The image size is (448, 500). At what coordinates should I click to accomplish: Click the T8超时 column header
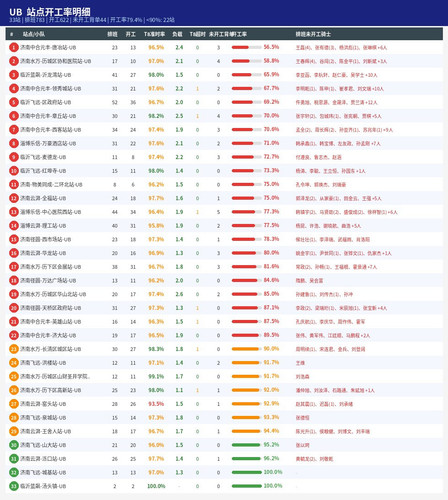coord(197,34)
